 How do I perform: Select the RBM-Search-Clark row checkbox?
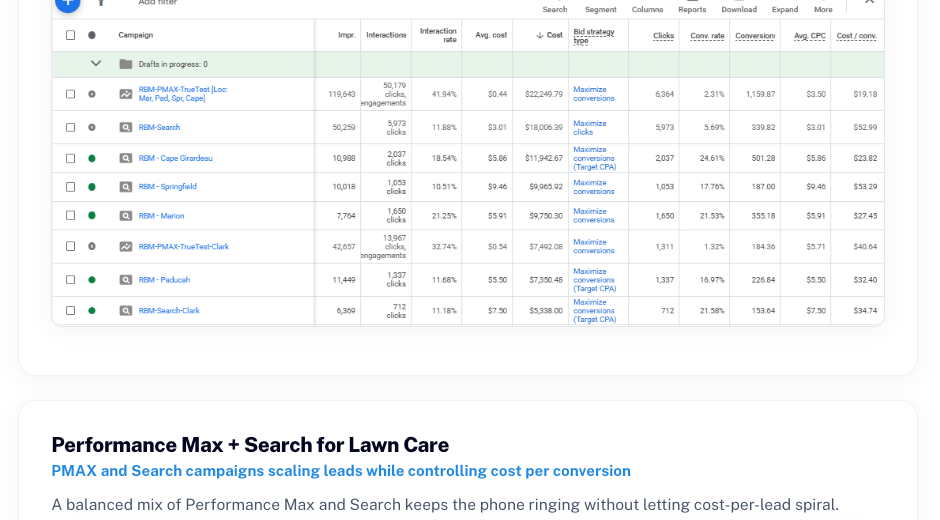pyautogui.click(x=70, y=311)
